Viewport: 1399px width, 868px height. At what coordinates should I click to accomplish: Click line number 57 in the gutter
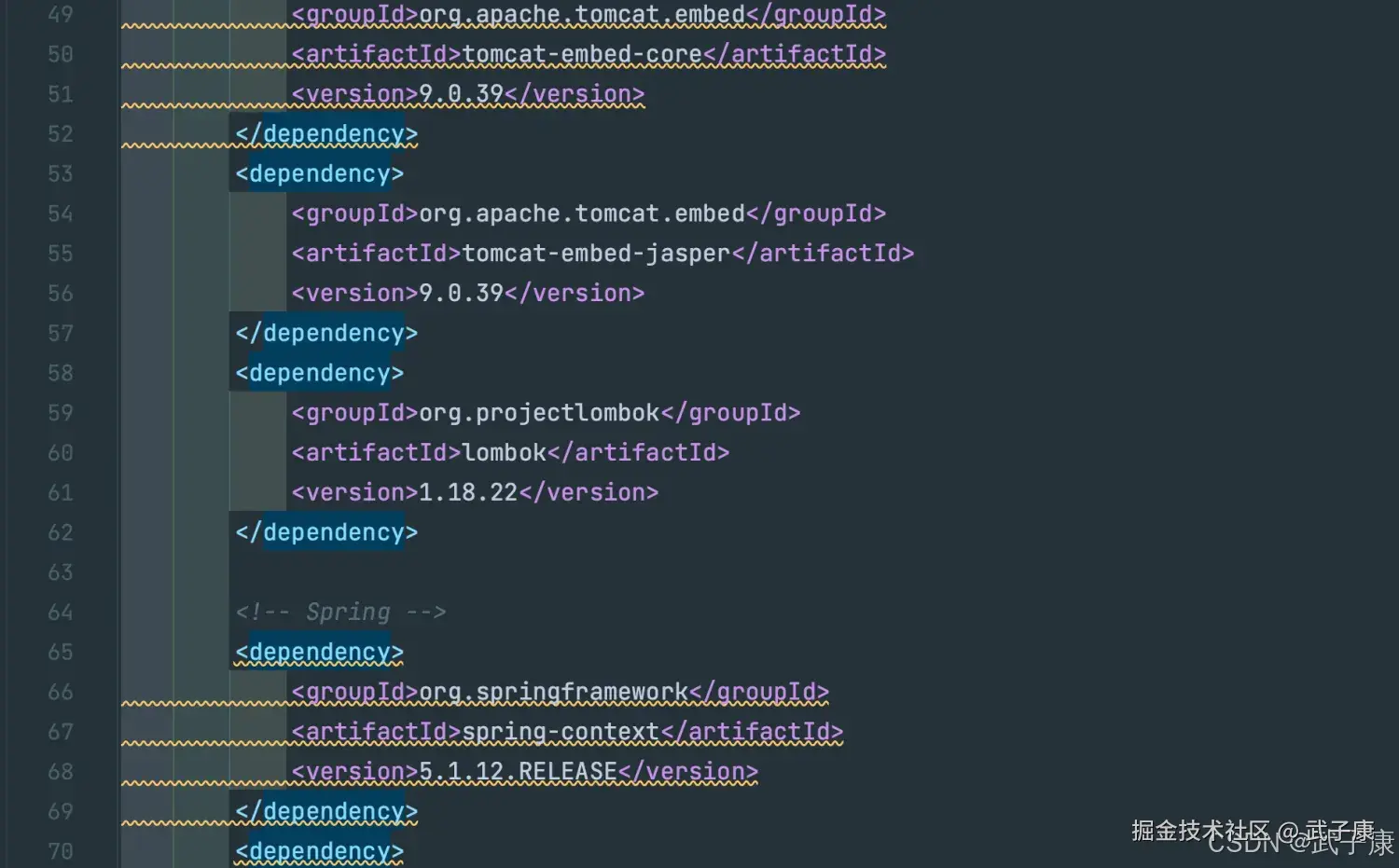tap(61, 334)
